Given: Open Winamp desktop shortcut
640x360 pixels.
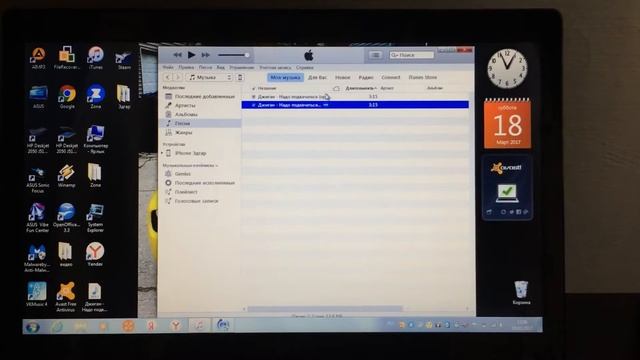Looking at the screenshot, I should tap(66, 176).
